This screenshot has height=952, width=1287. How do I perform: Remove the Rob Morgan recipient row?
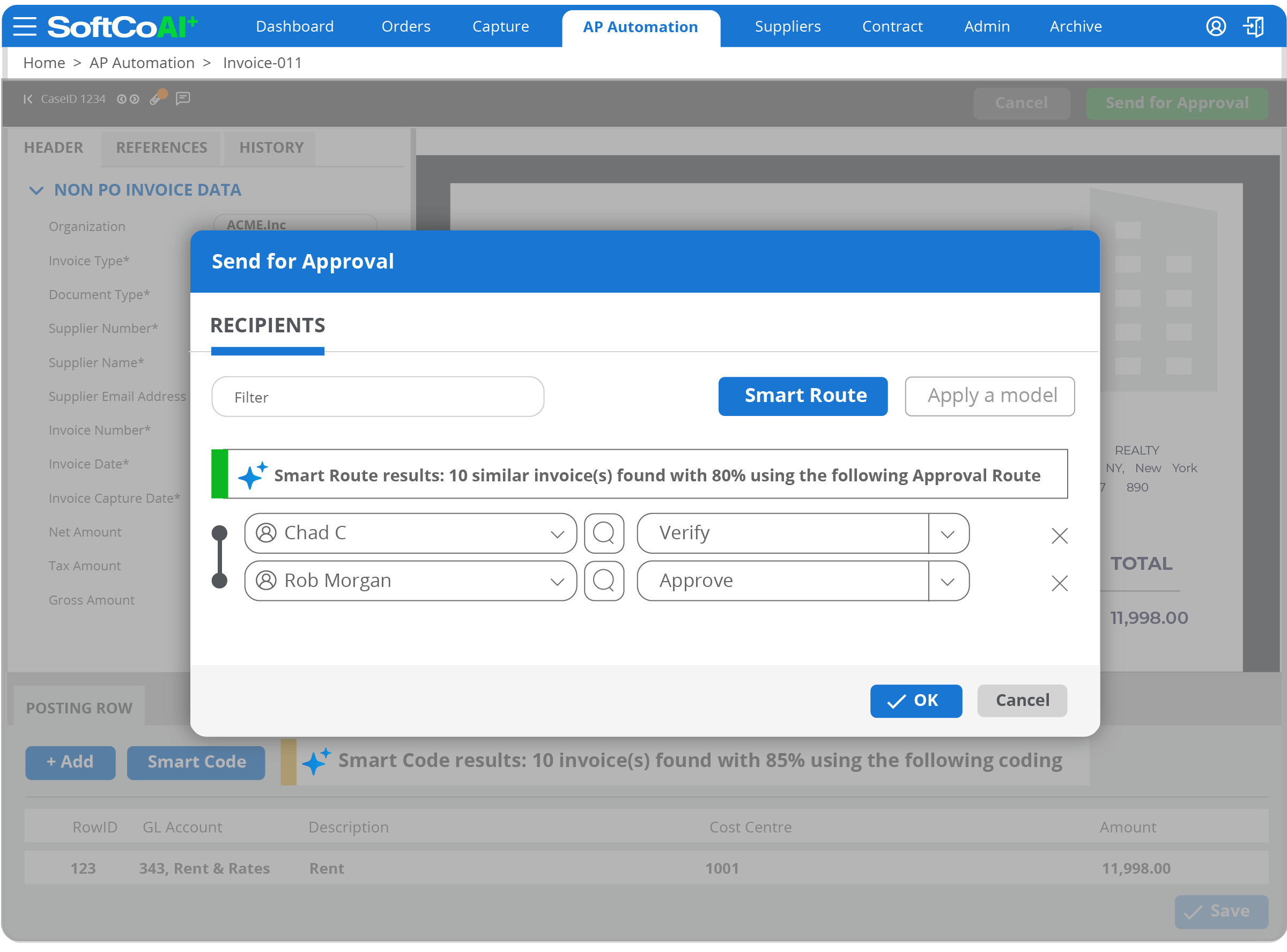point(1059,583)
